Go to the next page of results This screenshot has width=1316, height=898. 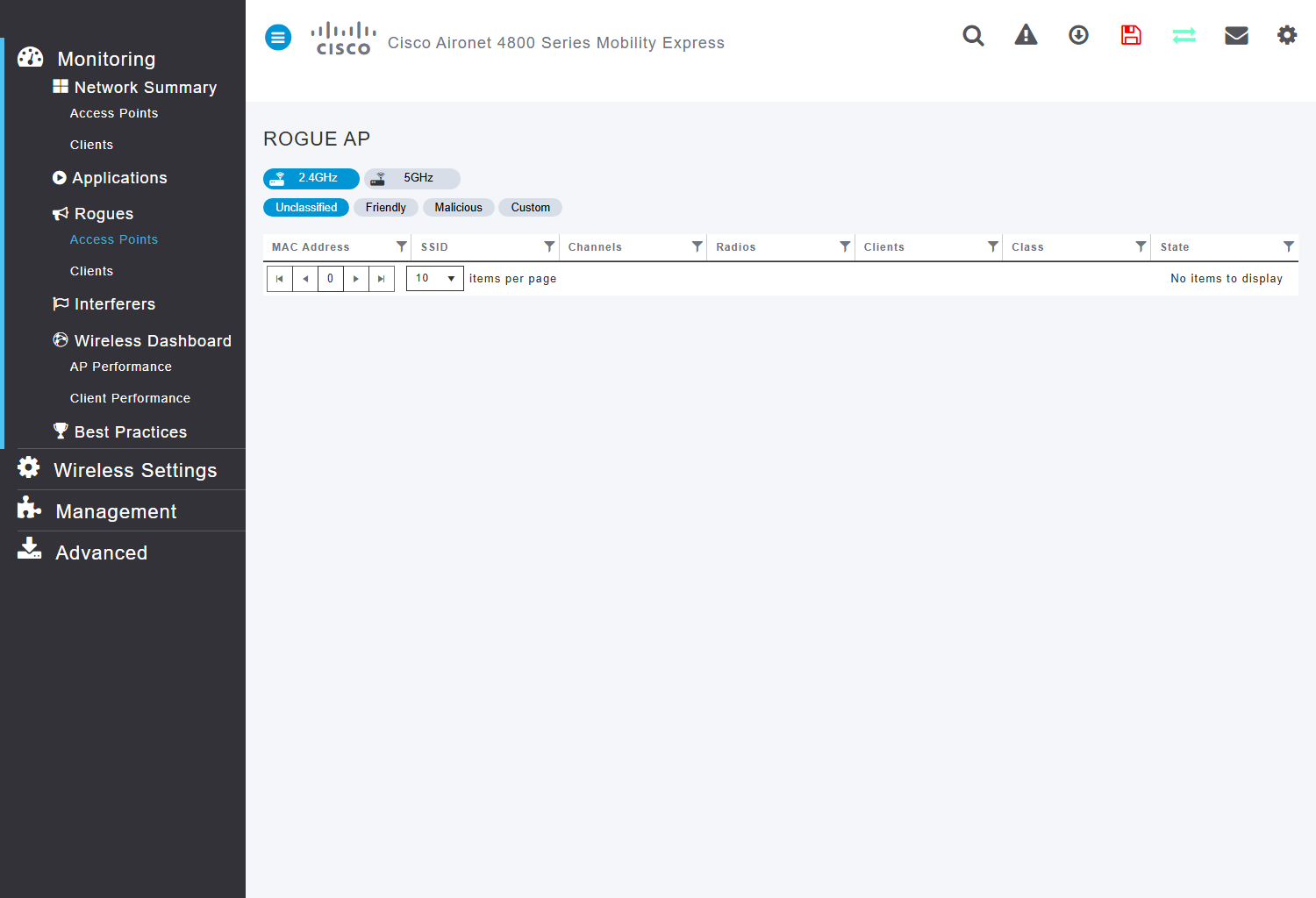[x=356, y=279]
